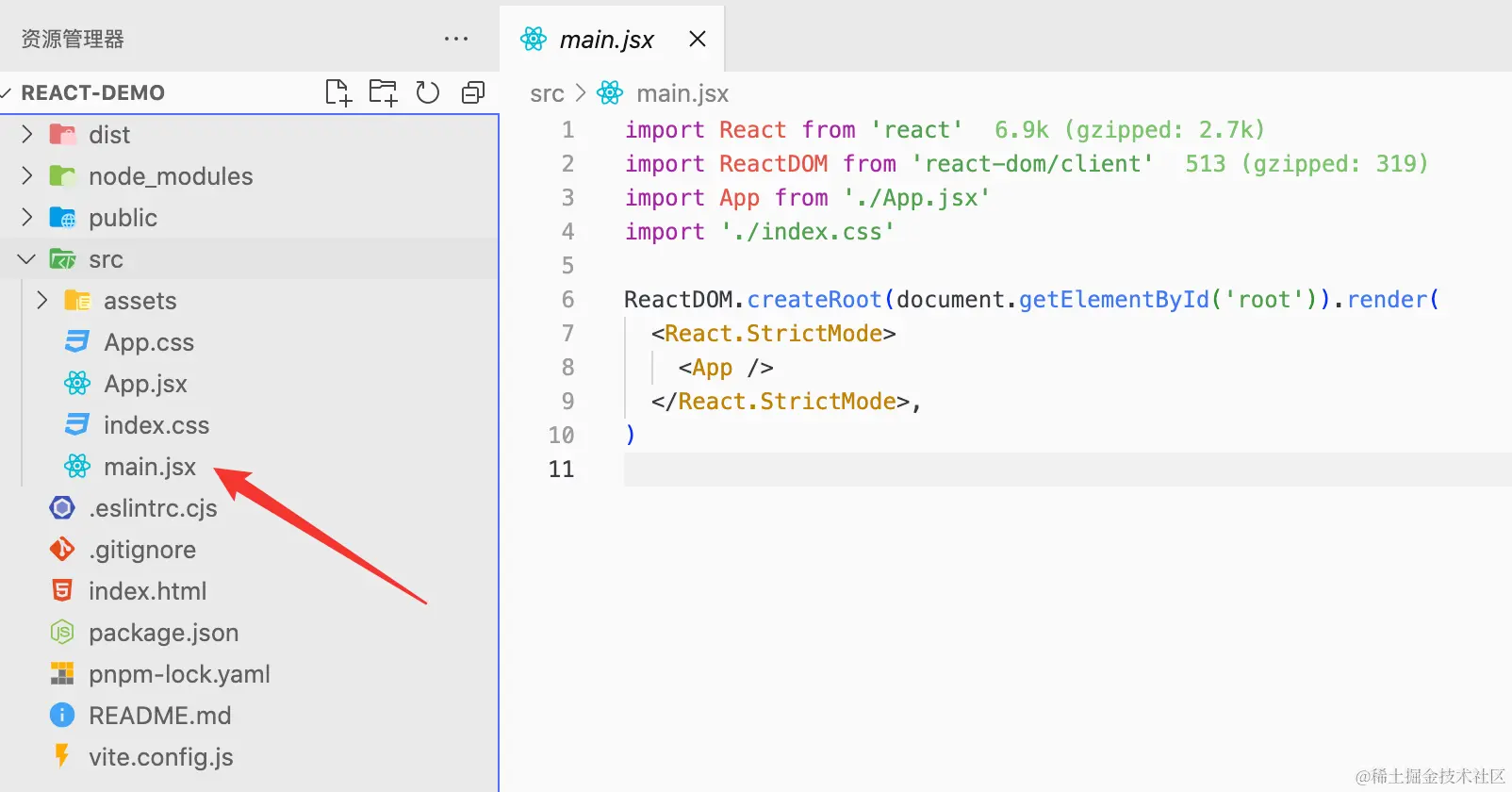Open index.css from the file tree
This screenshot has width=1512, height=792.
(156, 425)
